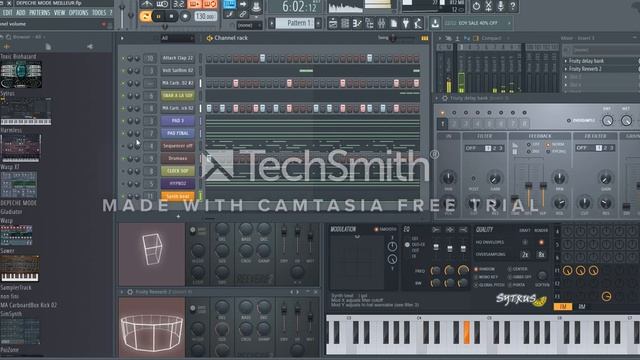Click the audio editor scissors icon
640x360 pixels.
tap(489, 6)
